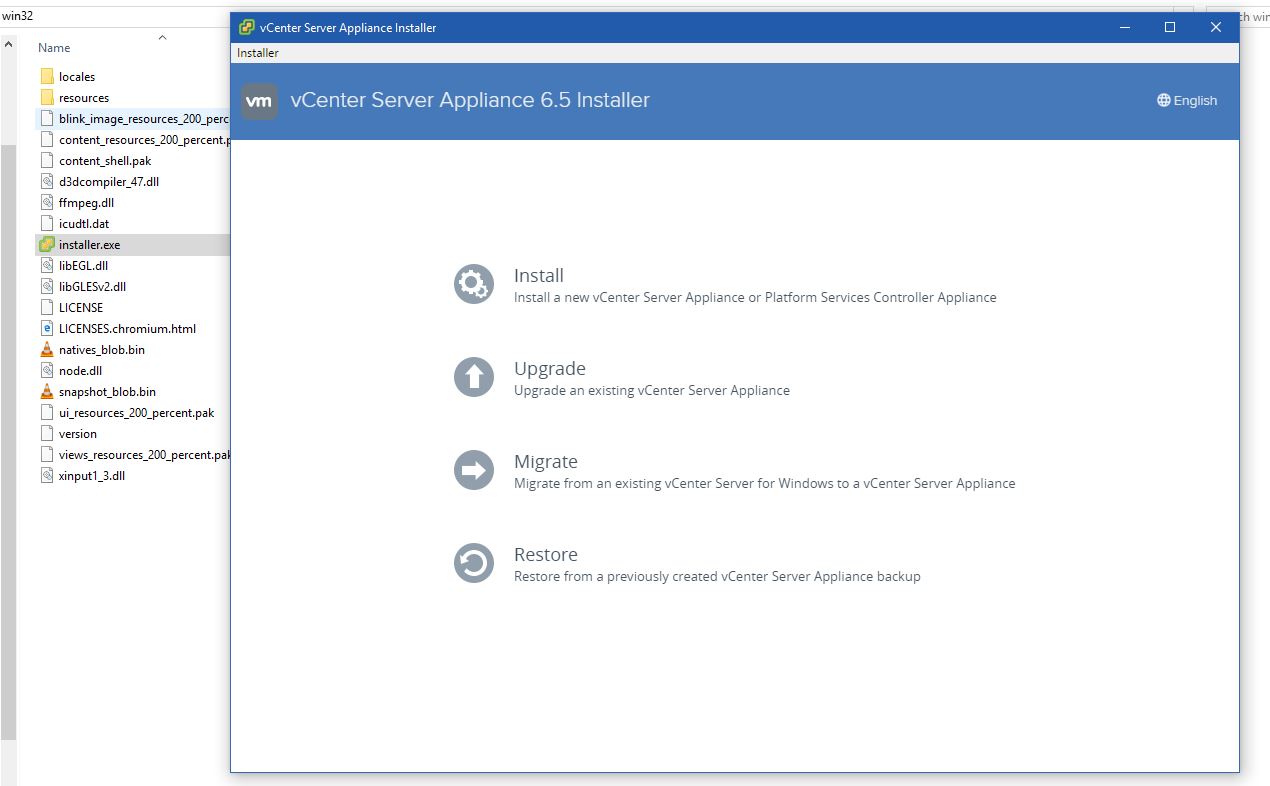Select the locales folder name
Image resolution: width=1270 pixels, height=786 pixels.
click(77, 76)
